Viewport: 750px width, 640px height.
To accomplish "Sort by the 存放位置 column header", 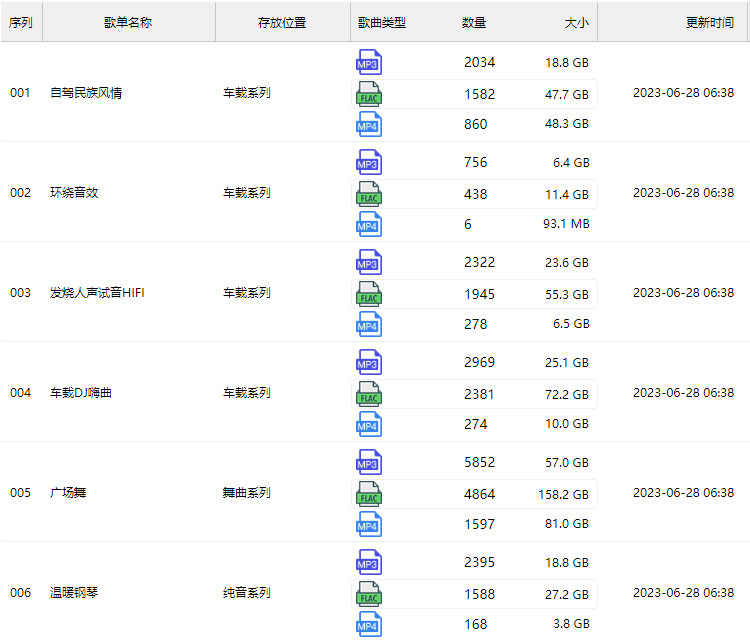I will pyautogui.click(x=282, y=22).
